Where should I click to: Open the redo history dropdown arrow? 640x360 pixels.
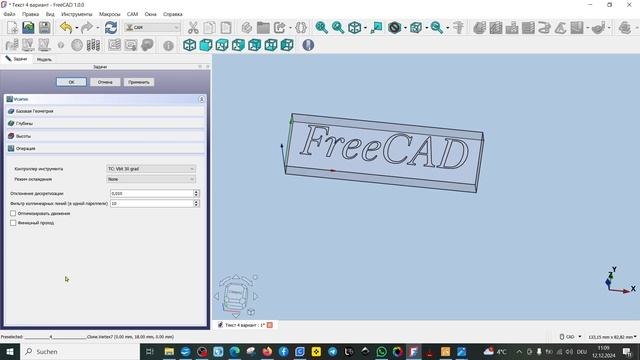click(98, 28)
